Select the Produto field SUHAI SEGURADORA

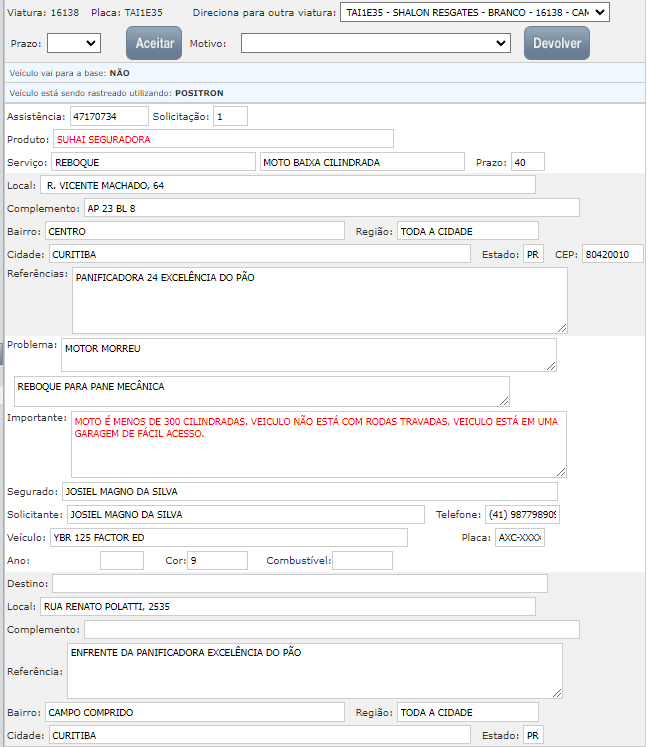pos(223,139)
